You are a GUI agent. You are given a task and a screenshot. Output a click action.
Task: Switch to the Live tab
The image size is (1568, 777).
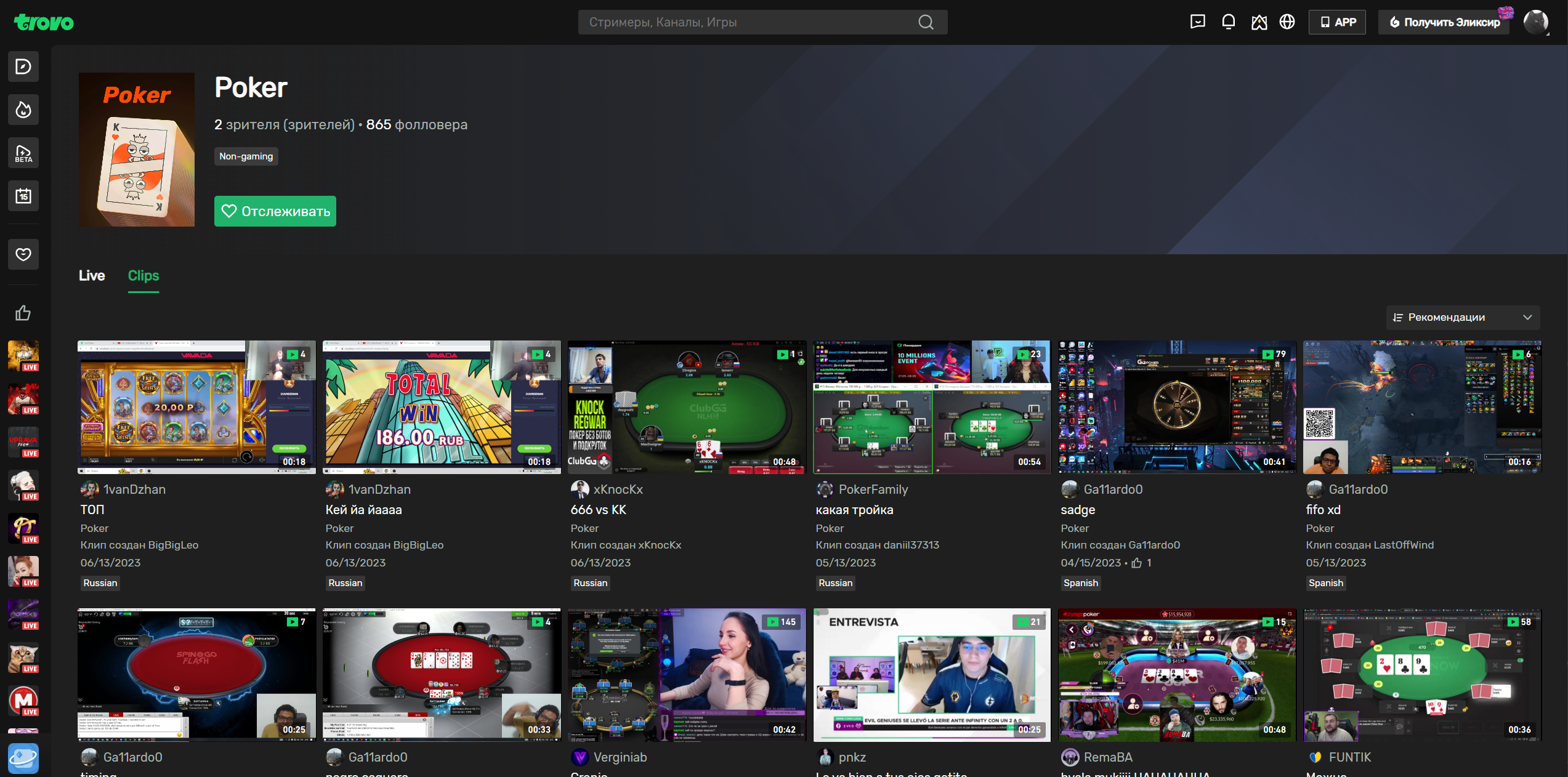coord(92,275)
